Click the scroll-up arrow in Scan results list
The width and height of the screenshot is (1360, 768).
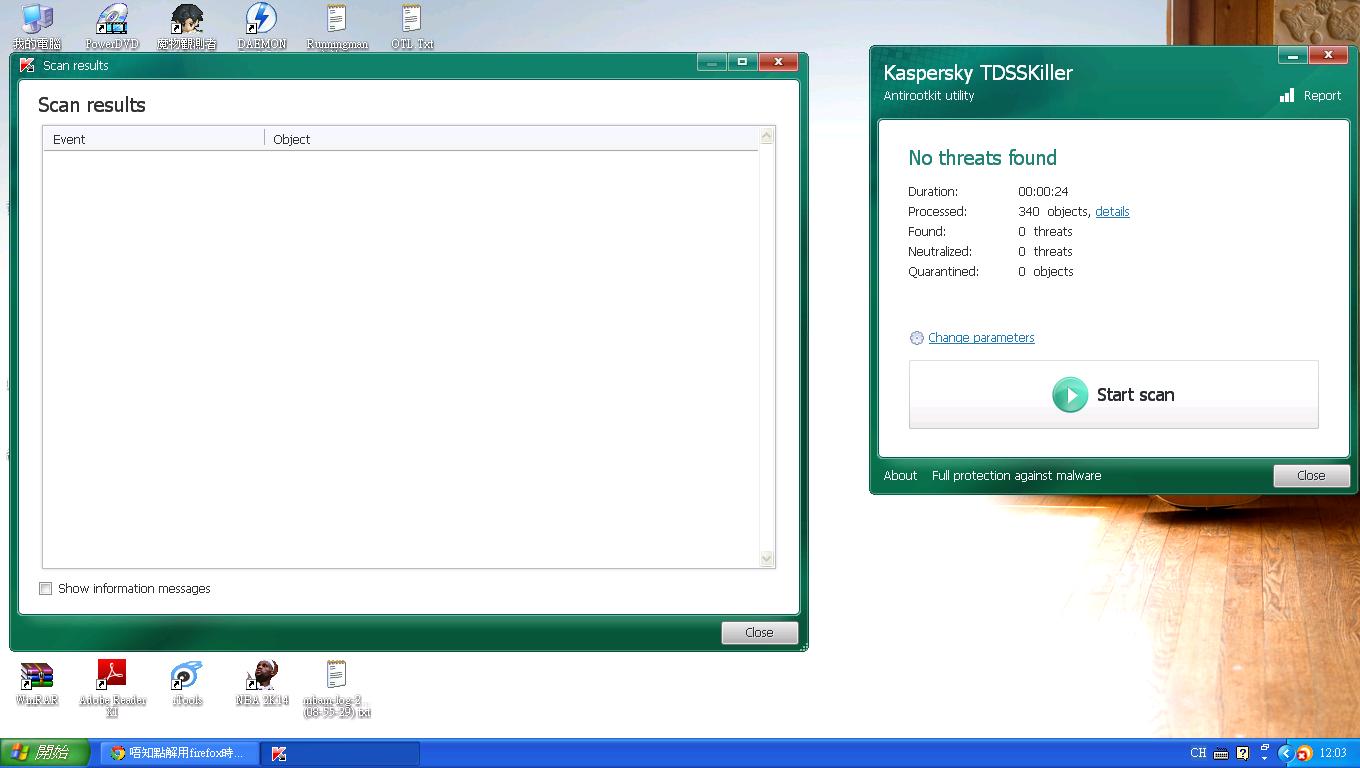(x=767, y=137)
